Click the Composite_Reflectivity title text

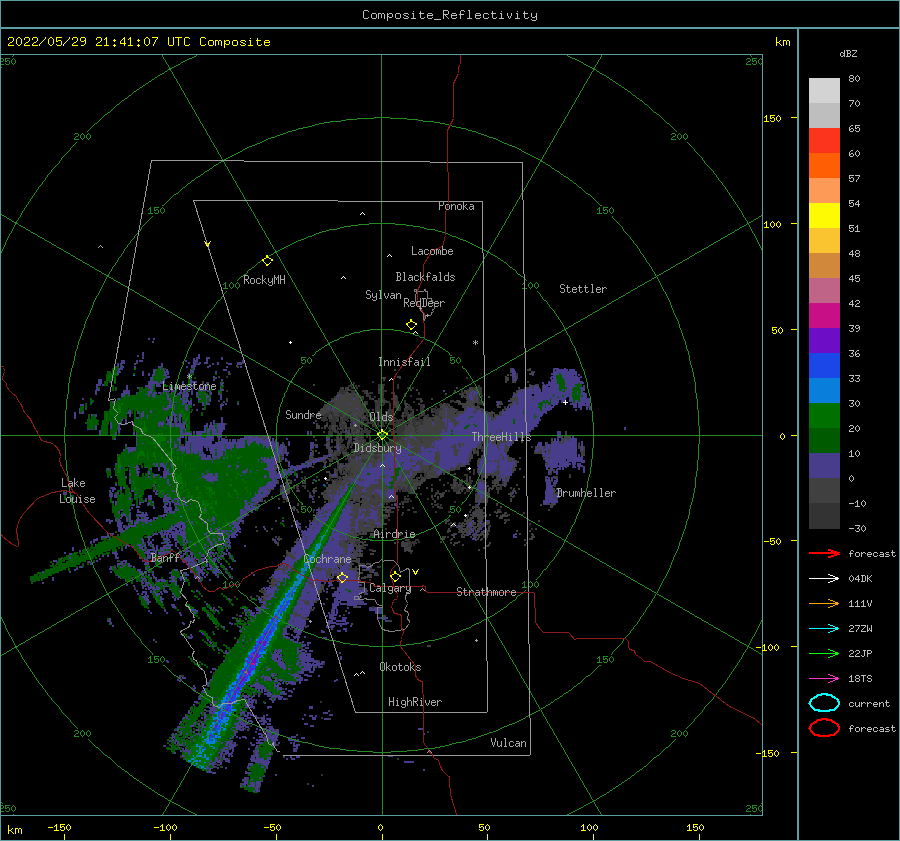(x=450, y=15)
